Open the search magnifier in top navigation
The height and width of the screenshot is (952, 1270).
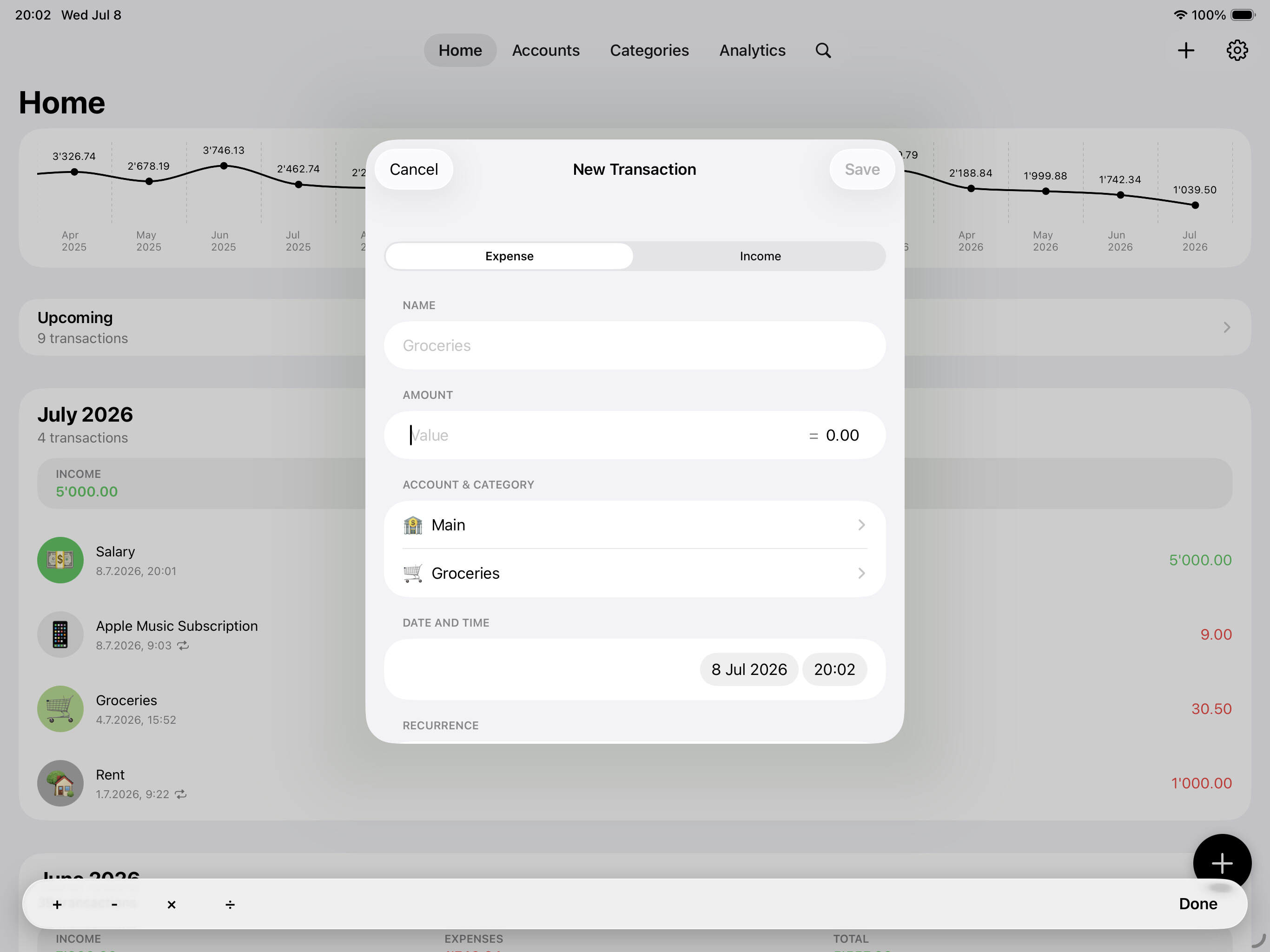pos(823,51)
